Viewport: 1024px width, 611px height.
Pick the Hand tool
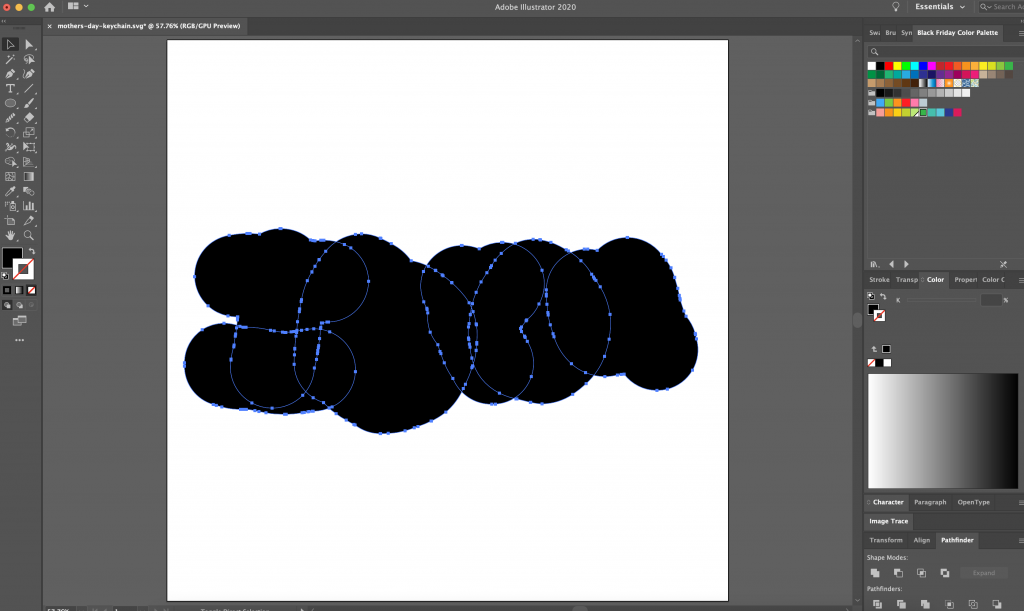pyautogui.click(x=10, y=236)
